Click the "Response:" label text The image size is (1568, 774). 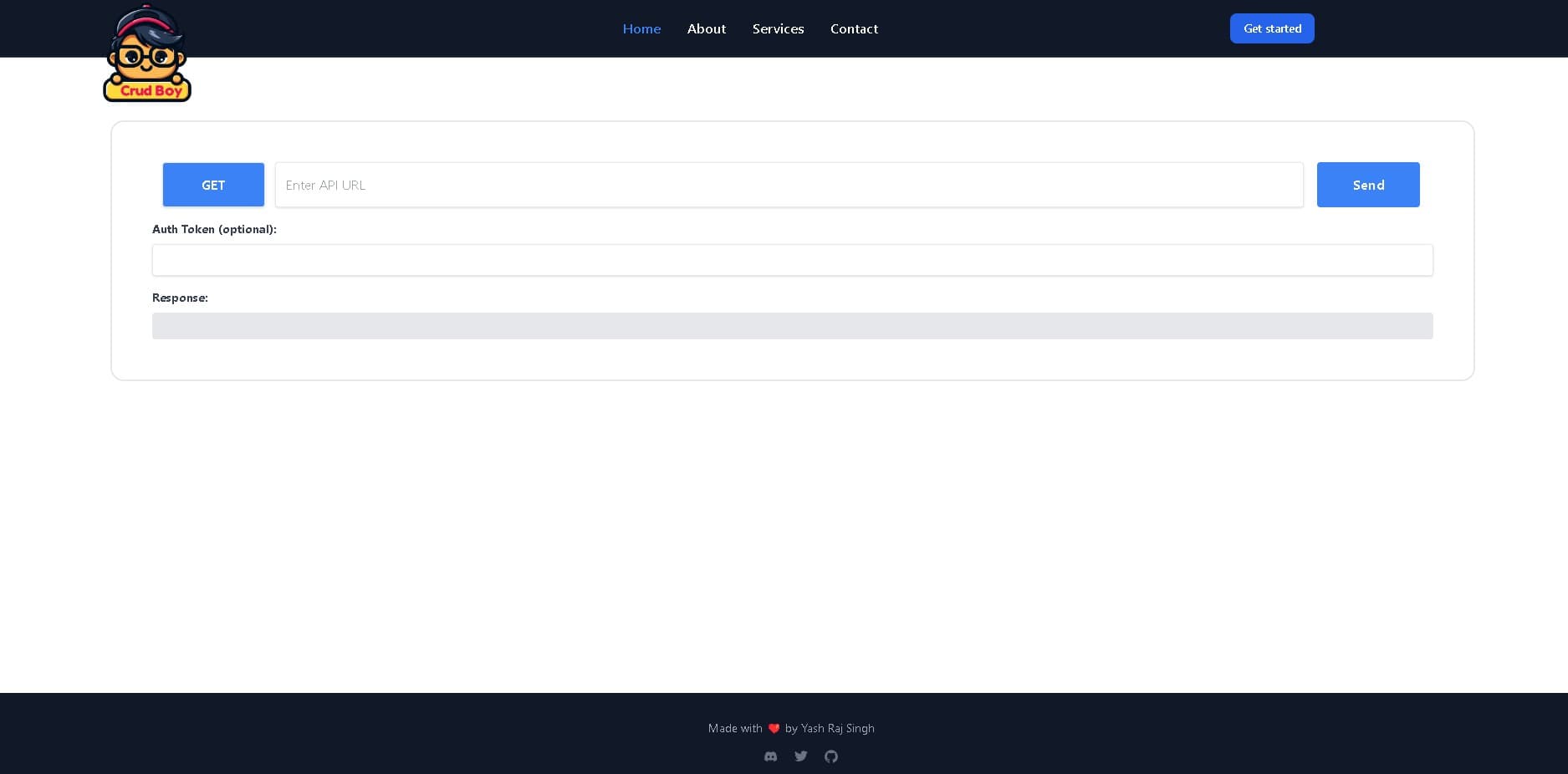click(180, 298)
